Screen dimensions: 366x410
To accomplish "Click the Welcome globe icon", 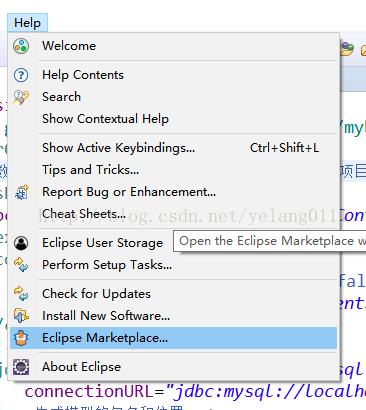I will pyautogui.click(x=21, y=46).
